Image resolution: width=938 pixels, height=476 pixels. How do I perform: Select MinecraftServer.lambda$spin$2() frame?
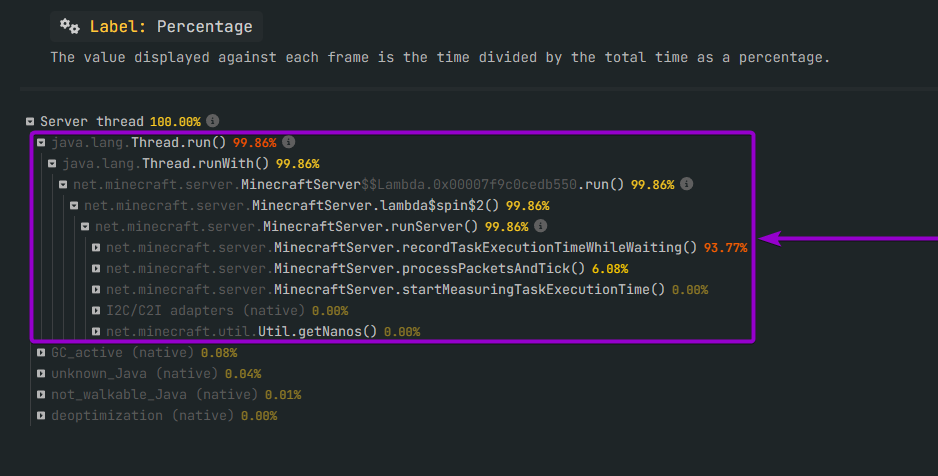pos(292,206)
